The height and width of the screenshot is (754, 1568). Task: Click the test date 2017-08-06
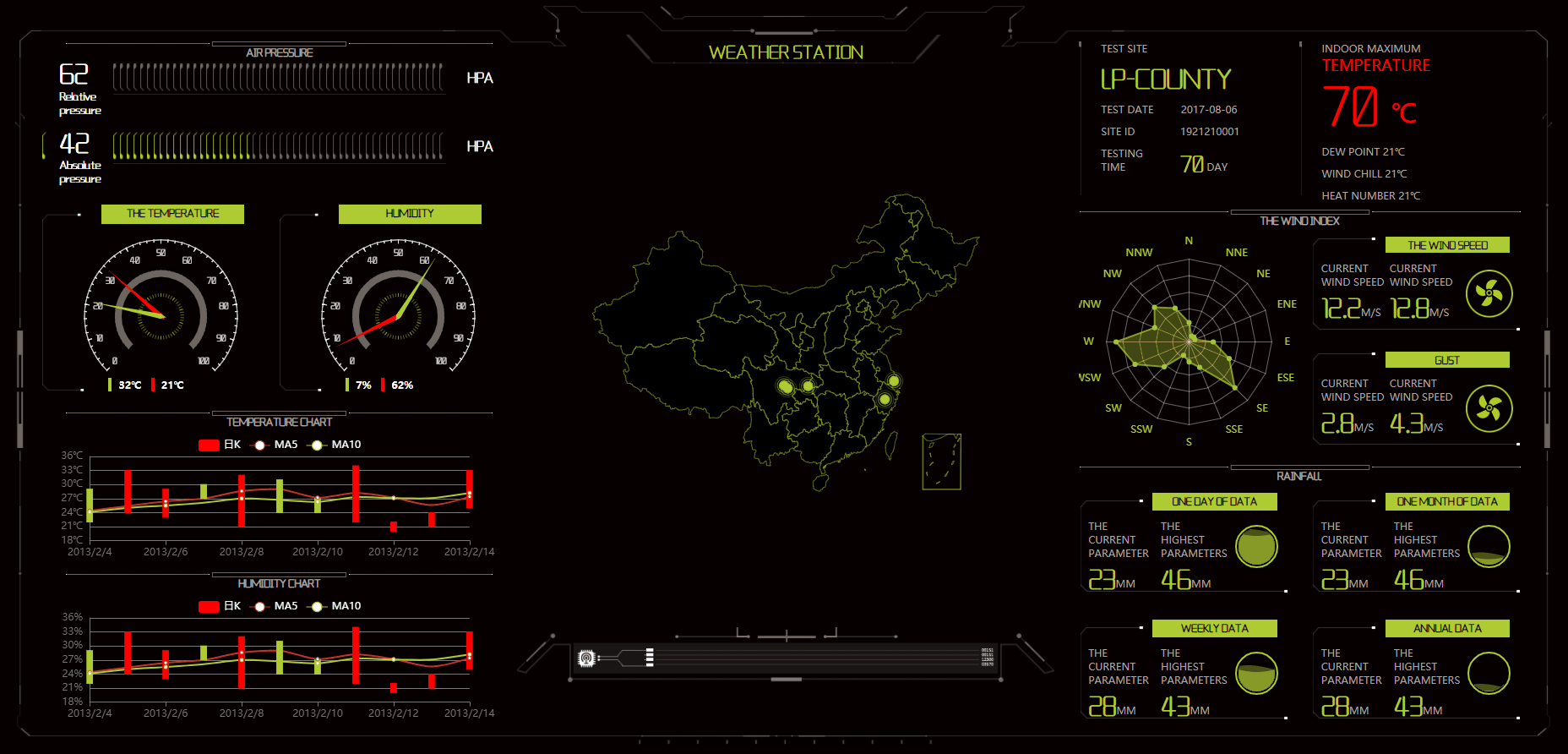(x=1209, y=110)
